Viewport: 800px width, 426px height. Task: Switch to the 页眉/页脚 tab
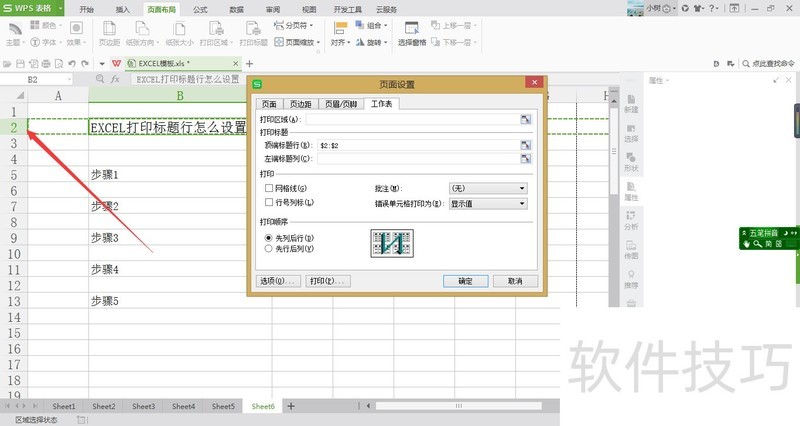coord(340,103)
